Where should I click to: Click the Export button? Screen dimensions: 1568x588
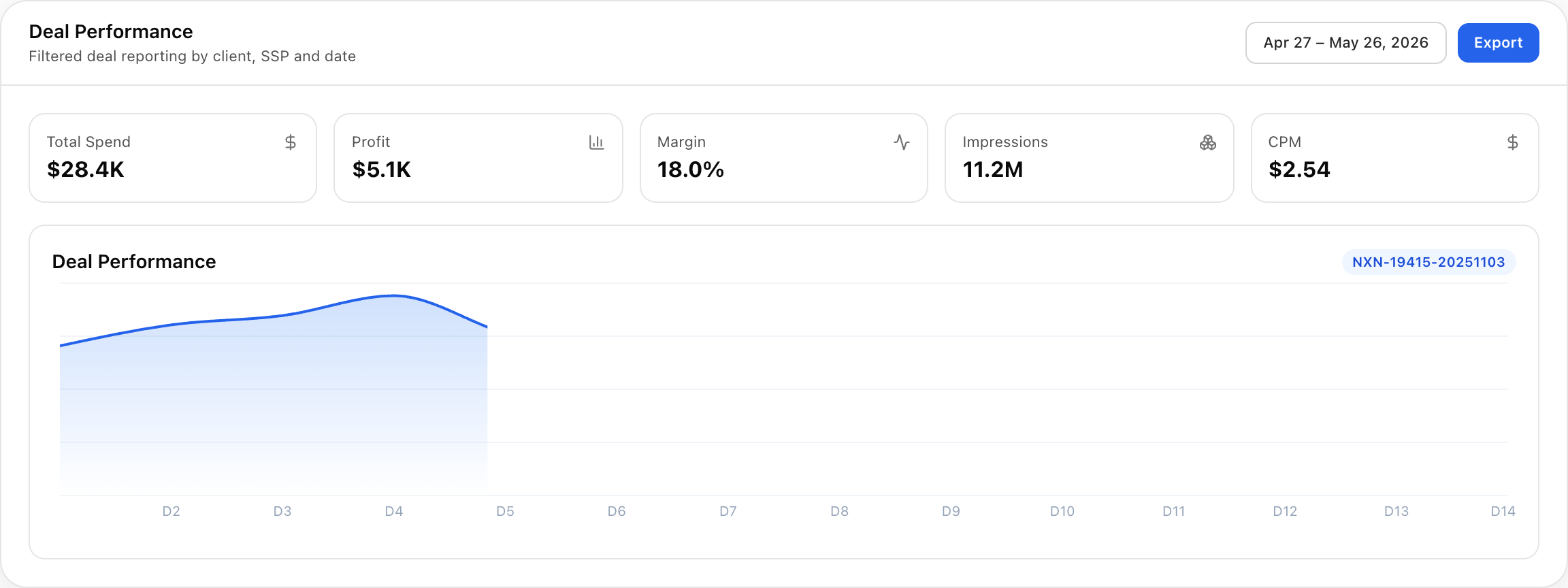tap(1498, 43)
